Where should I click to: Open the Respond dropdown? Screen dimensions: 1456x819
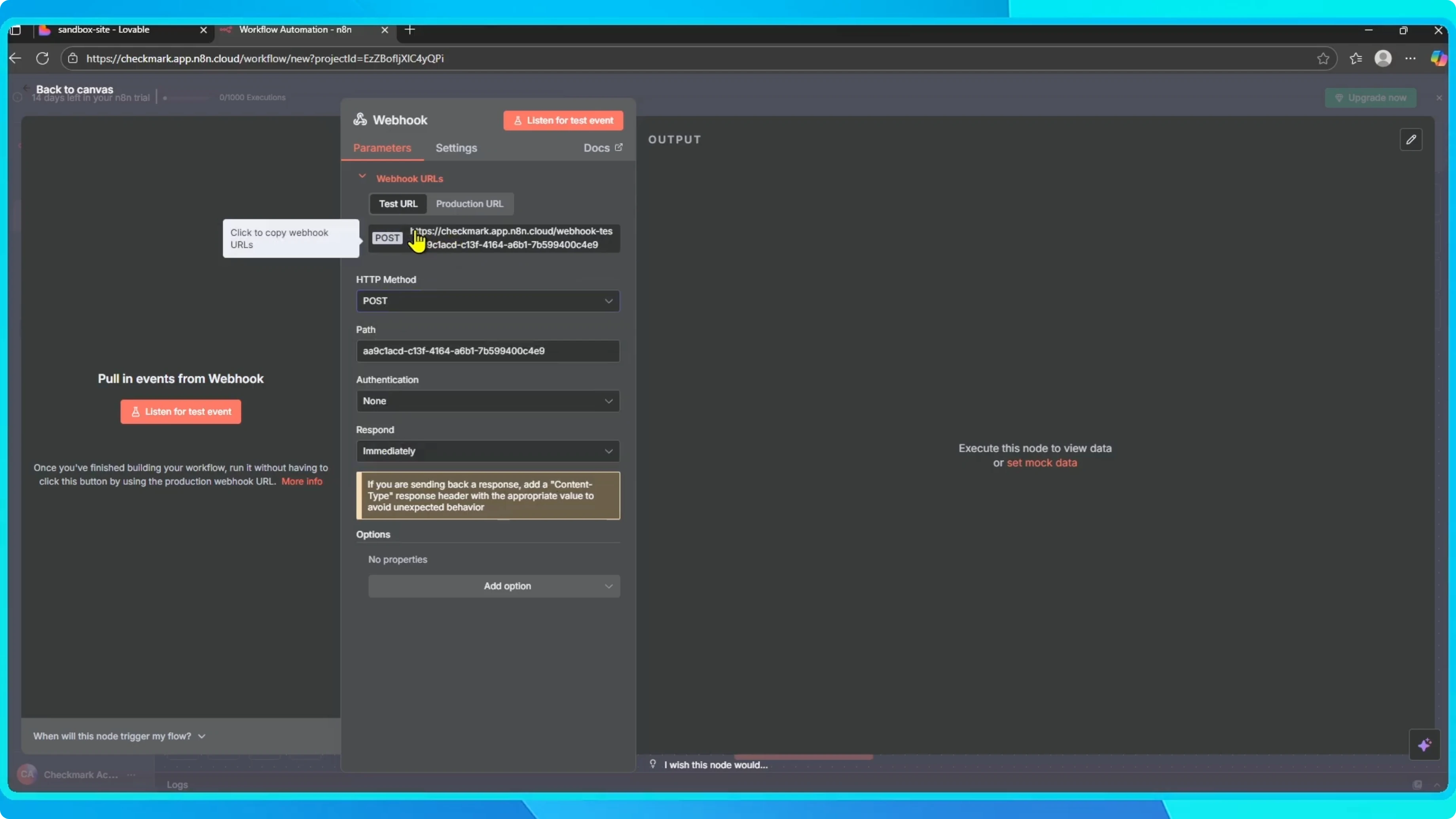(x=488, y=451)
